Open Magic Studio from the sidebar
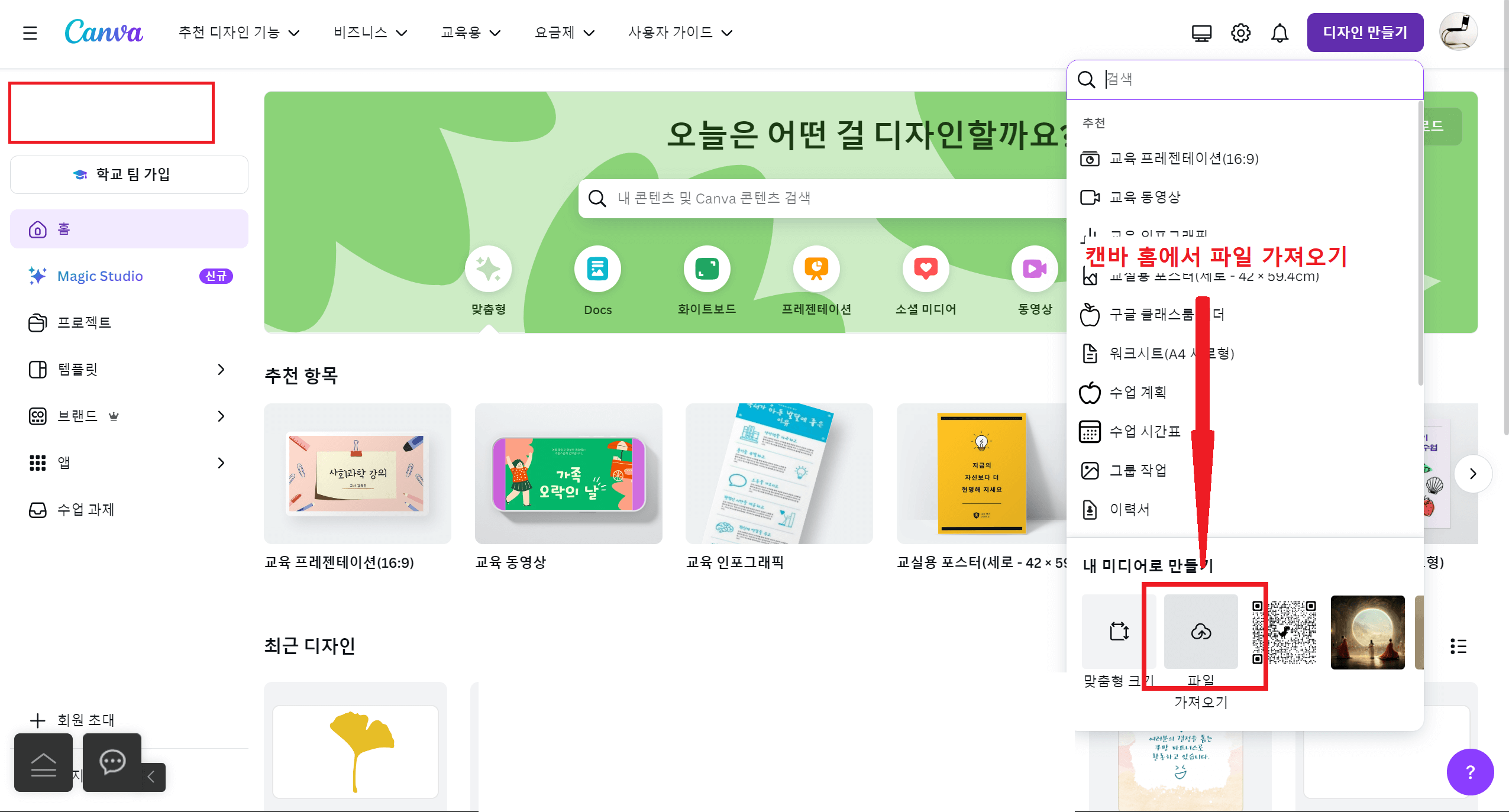This screenshot has height=812, width=1509. coord(99,276)
